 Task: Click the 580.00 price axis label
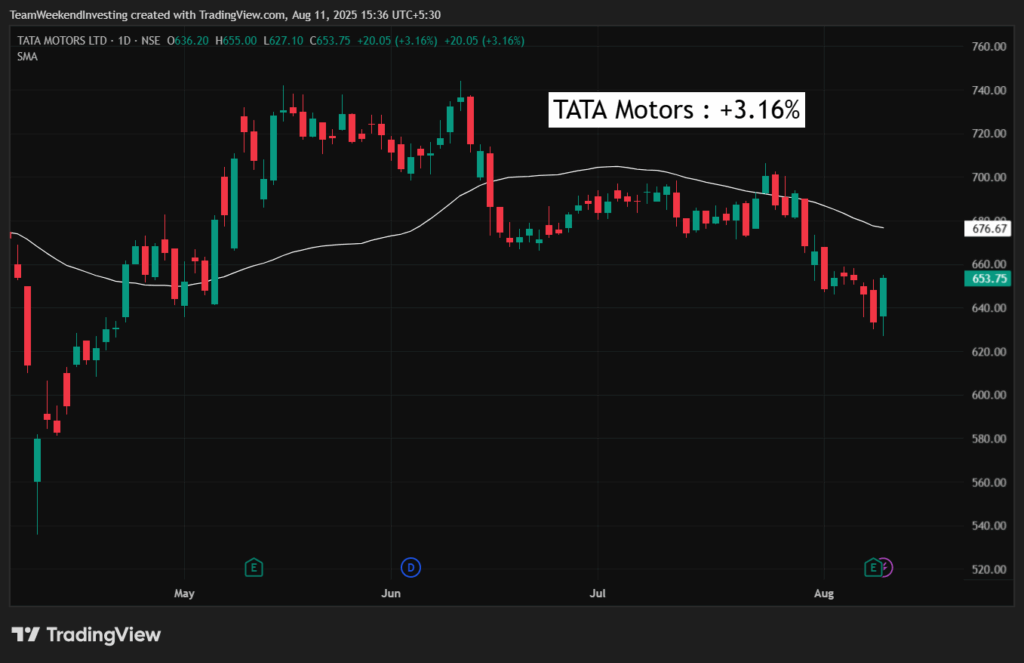click(989, 438)
